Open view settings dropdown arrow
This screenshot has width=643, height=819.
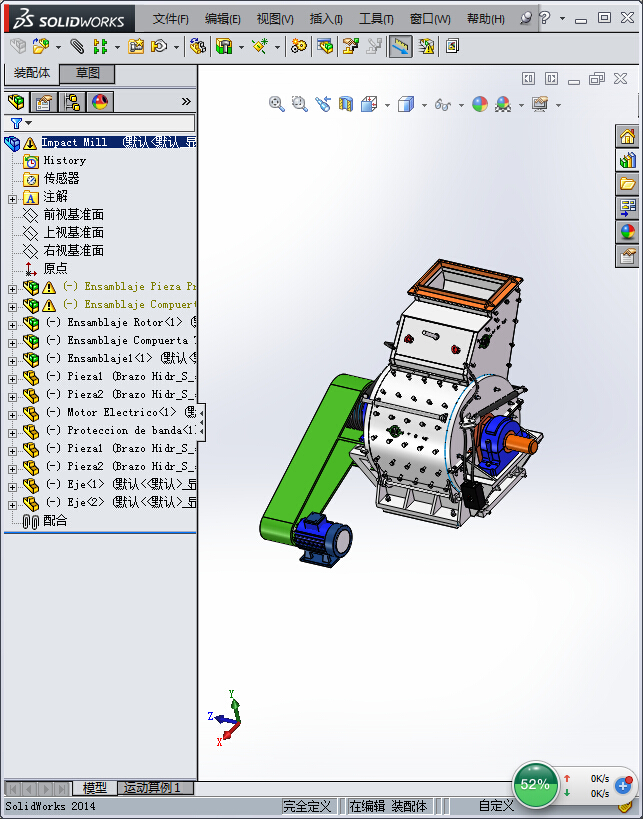[x=558, y=105]
